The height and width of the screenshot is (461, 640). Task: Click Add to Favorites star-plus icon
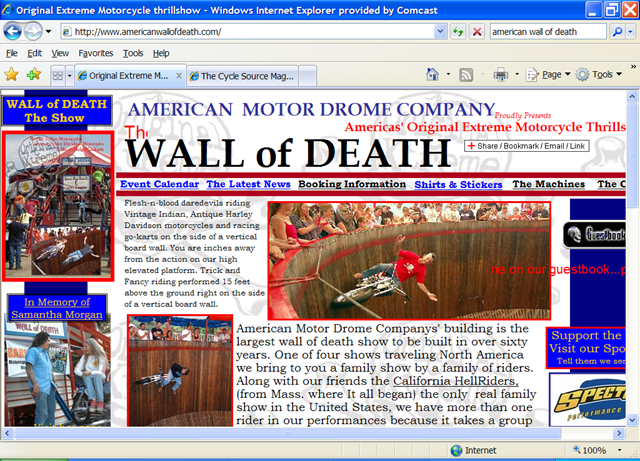34,75
